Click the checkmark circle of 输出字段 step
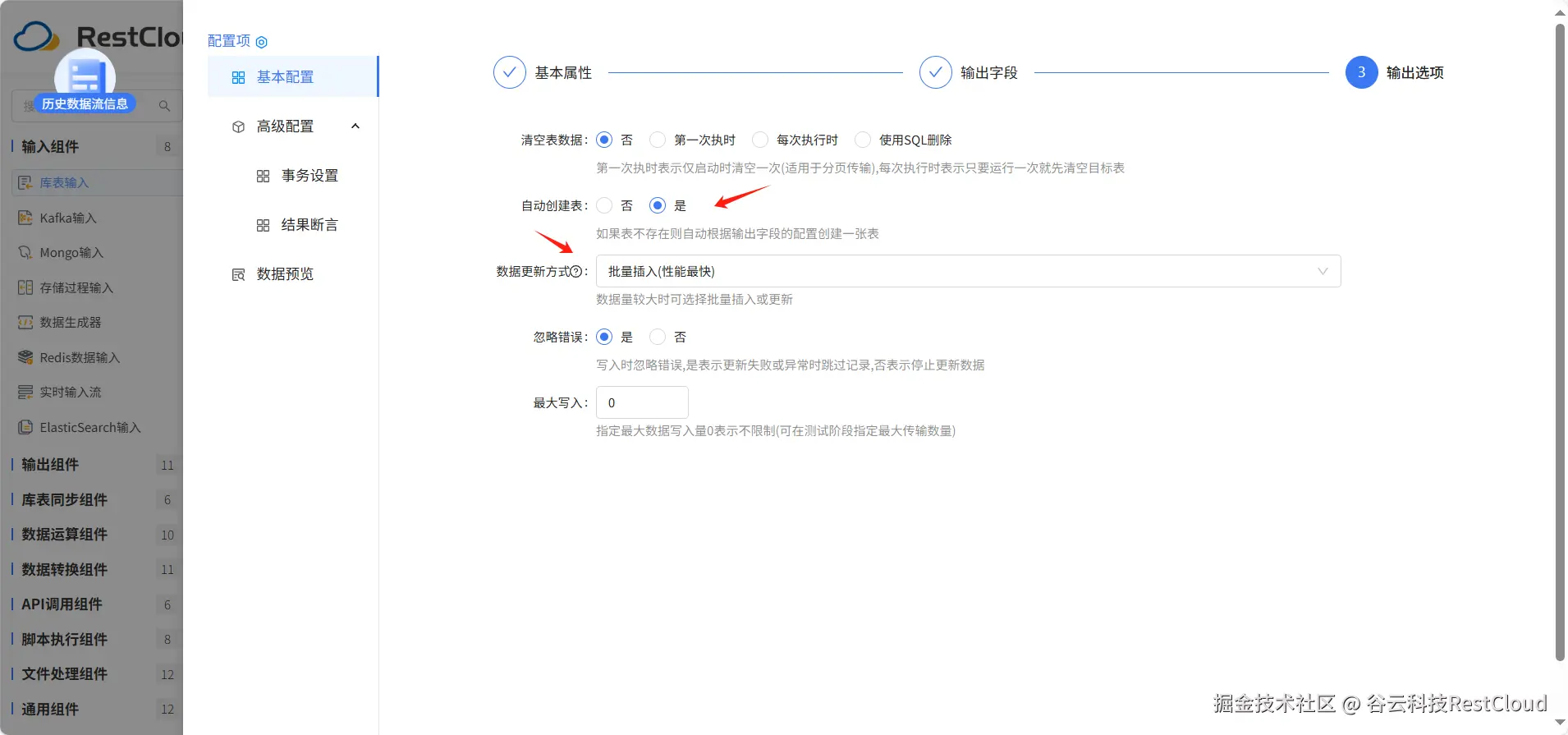Image resolution: width=1568 pixels, height=735 pixels. coord(935,72)
